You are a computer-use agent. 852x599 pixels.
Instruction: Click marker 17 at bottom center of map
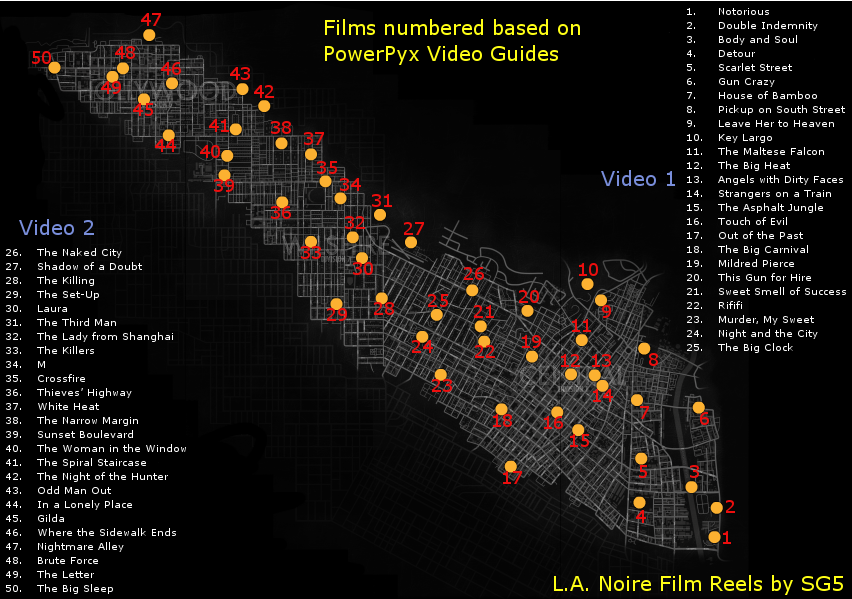click(x=511, y=465)
